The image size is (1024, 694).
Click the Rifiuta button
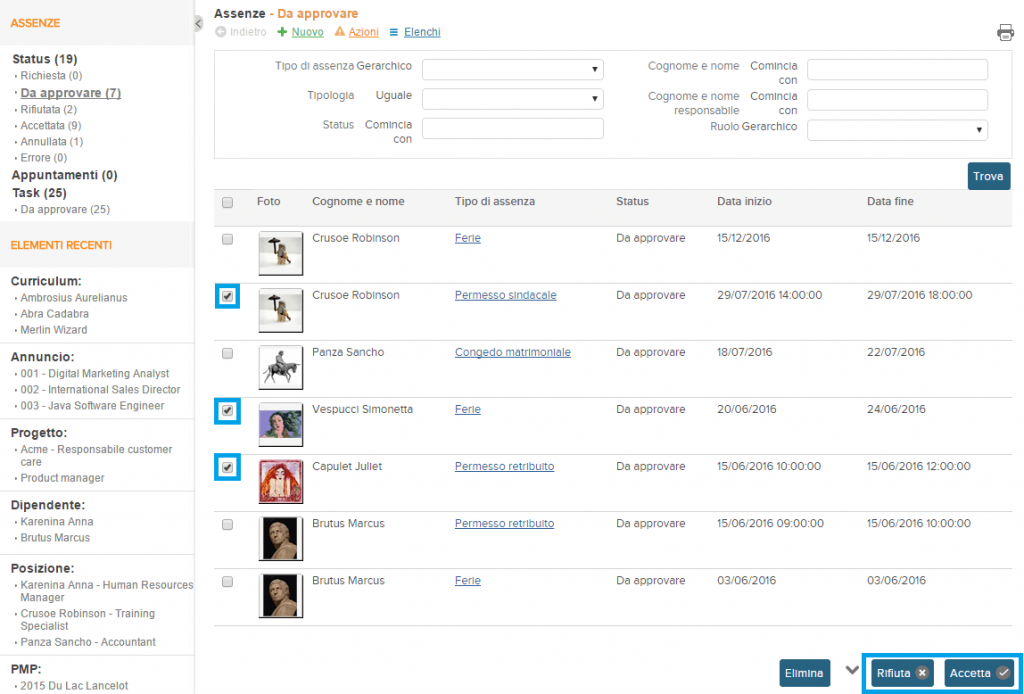[903, 673]
